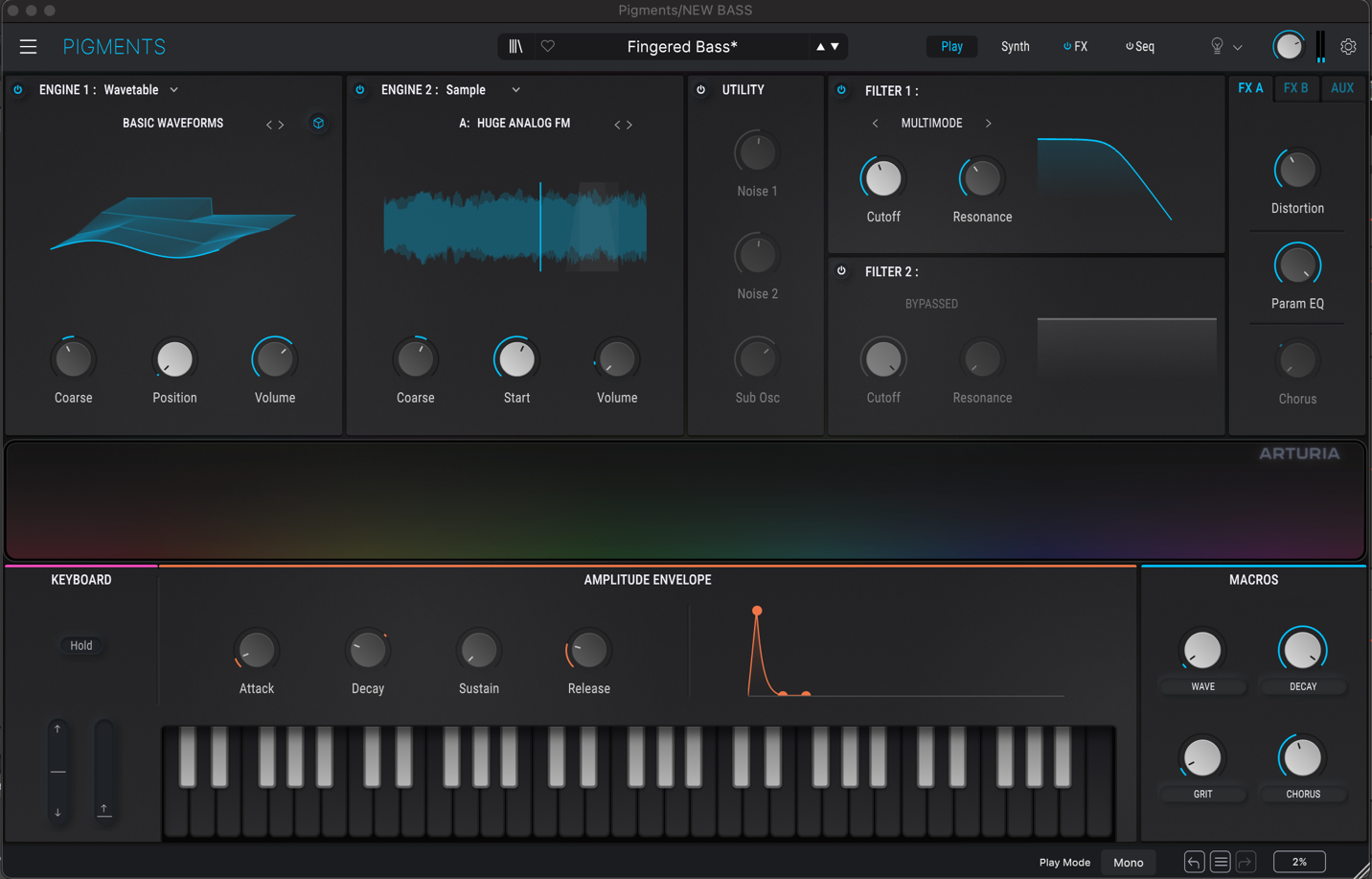Click the GRIT macro label
The width and height of the screenshot is (1372, 879).
pos(1202,794)
